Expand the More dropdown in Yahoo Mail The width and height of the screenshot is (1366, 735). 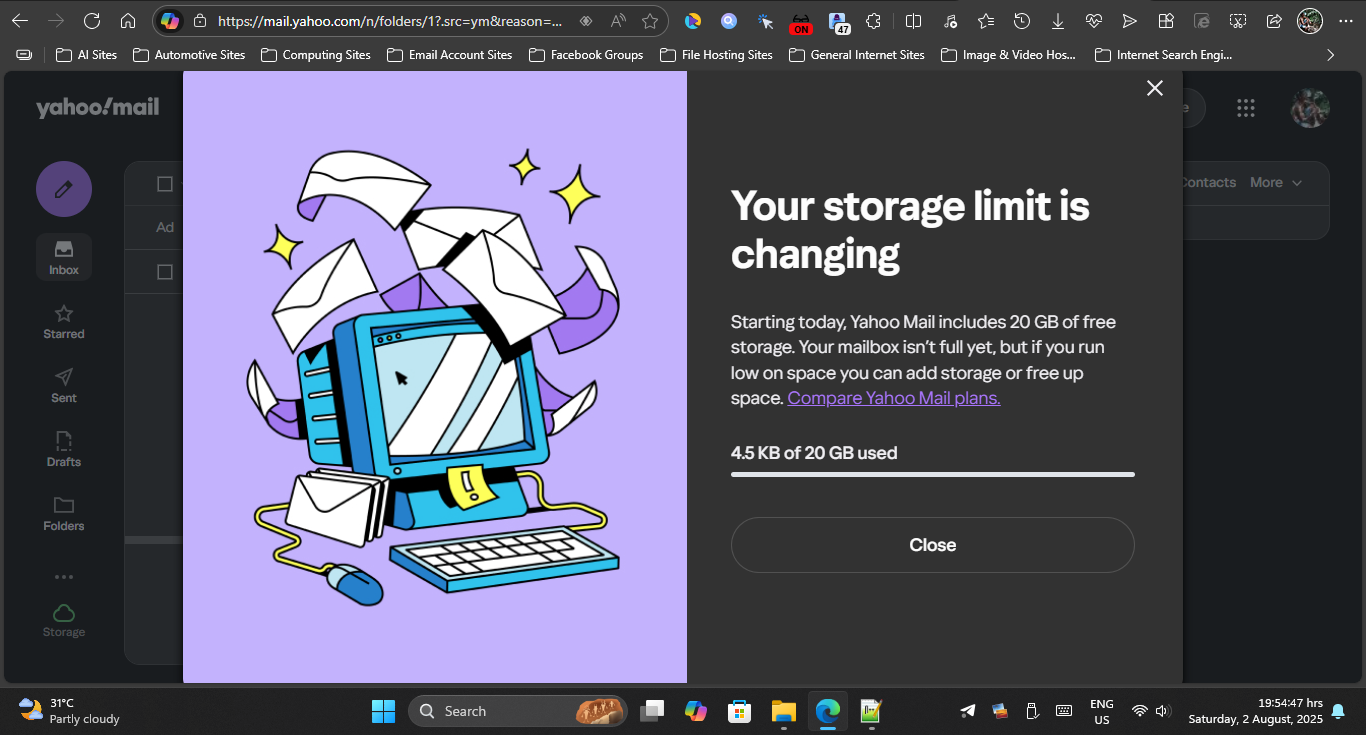point(1276,183)
